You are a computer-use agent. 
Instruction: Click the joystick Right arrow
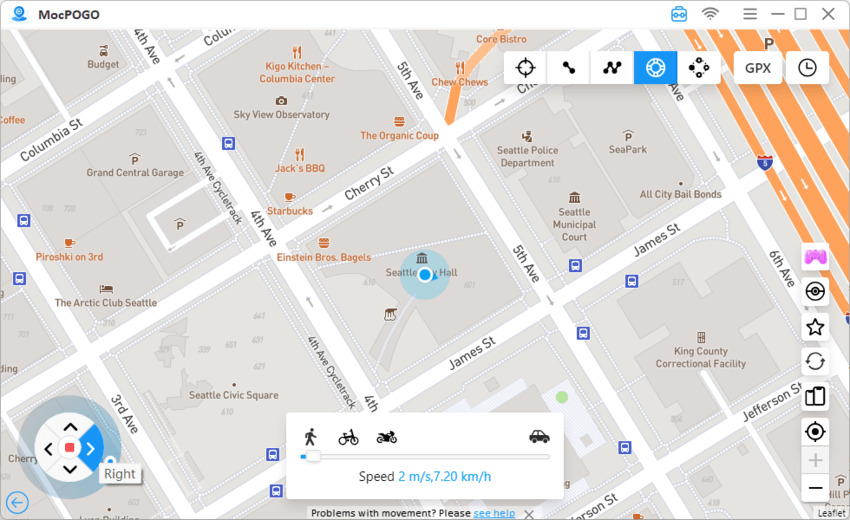pos(91,448)
